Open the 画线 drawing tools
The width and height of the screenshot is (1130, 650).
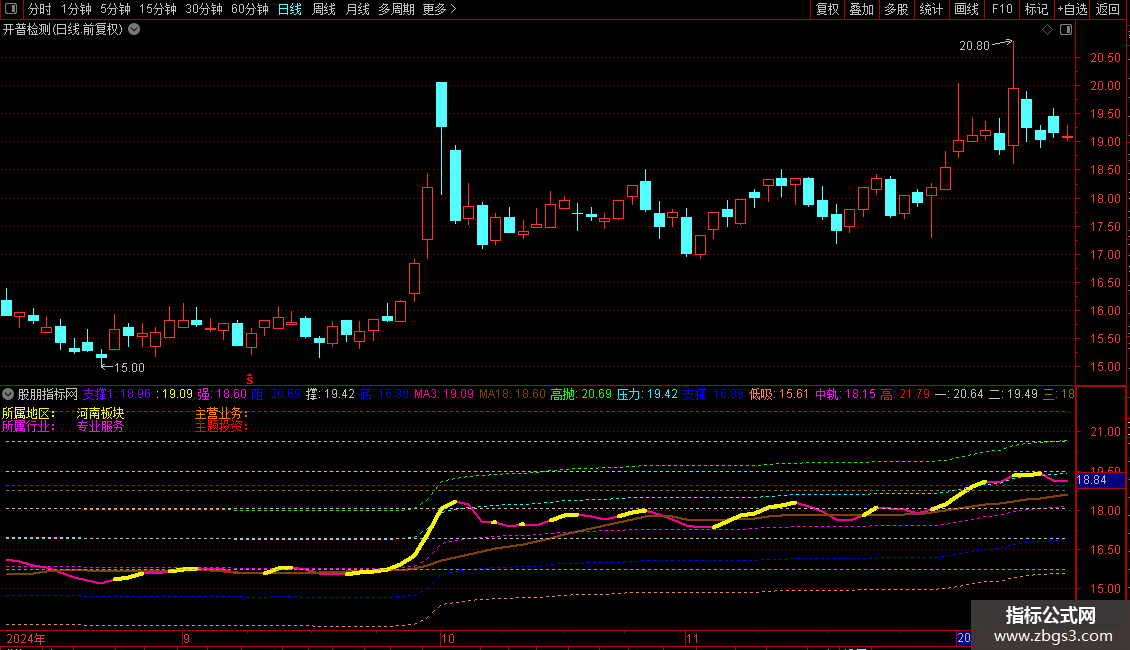click(x=966, y=9)
